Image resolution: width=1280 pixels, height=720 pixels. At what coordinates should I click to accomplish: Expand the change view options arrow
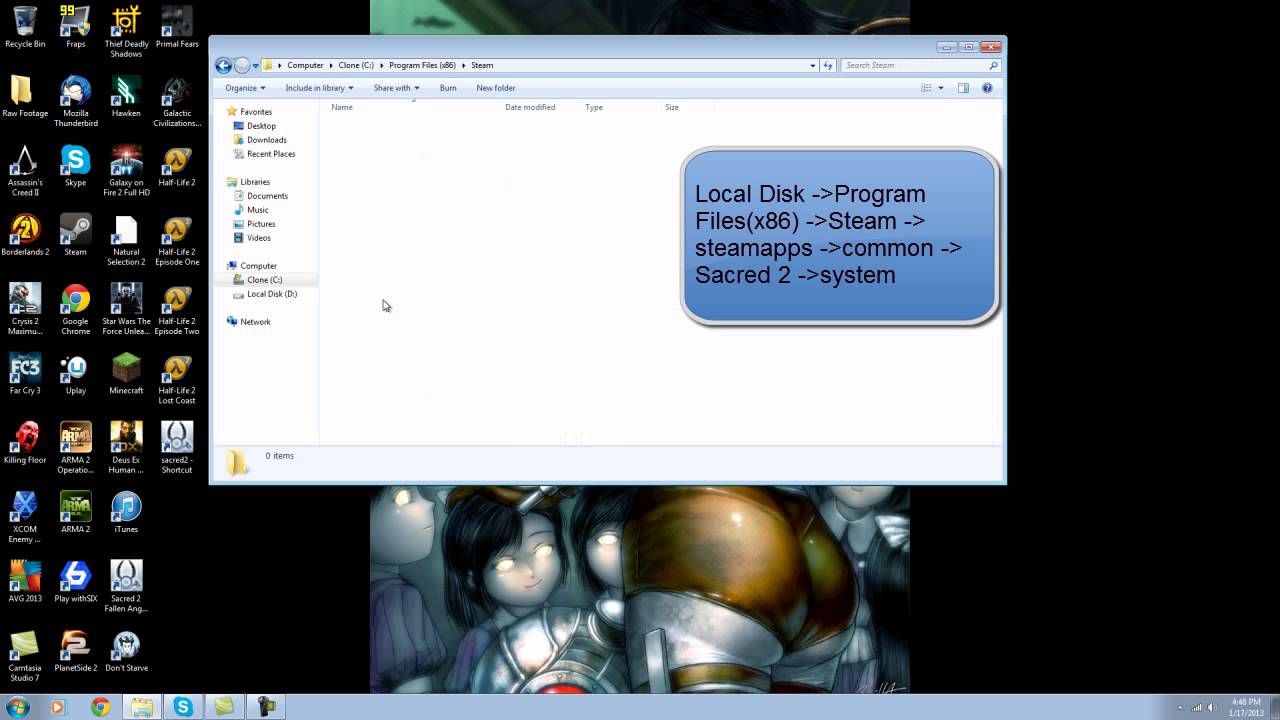click(x=941, y=88)
